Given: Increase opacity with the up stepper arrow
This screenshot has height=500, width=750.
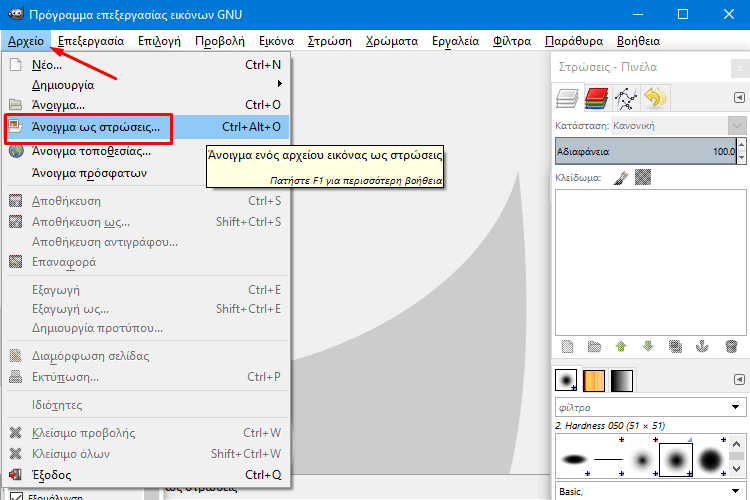Looking at the screenshot, I should [741, 145].
